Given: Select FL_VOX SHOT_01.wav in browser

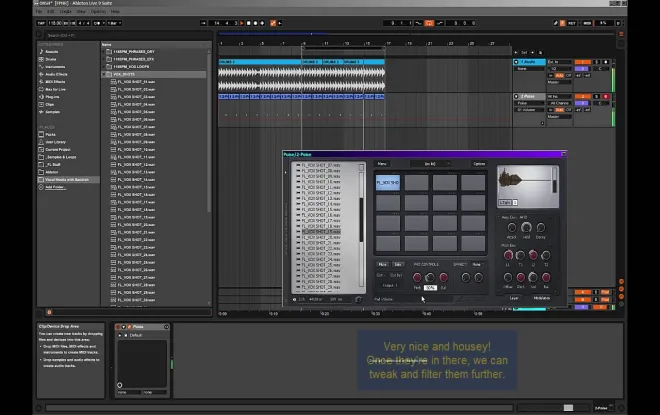Looking at the screenshot, I should coord(136,82).
